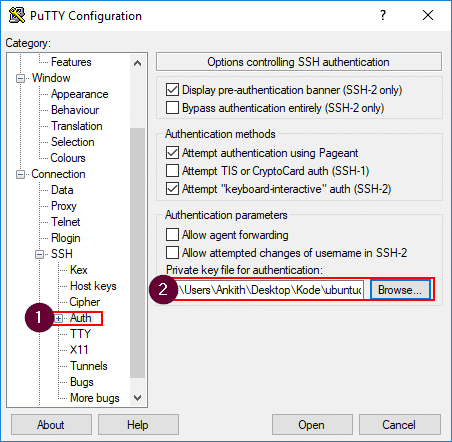The image size is (452, 442).
Task: Collapse the SSH tree node
Action: pos(39,255)
